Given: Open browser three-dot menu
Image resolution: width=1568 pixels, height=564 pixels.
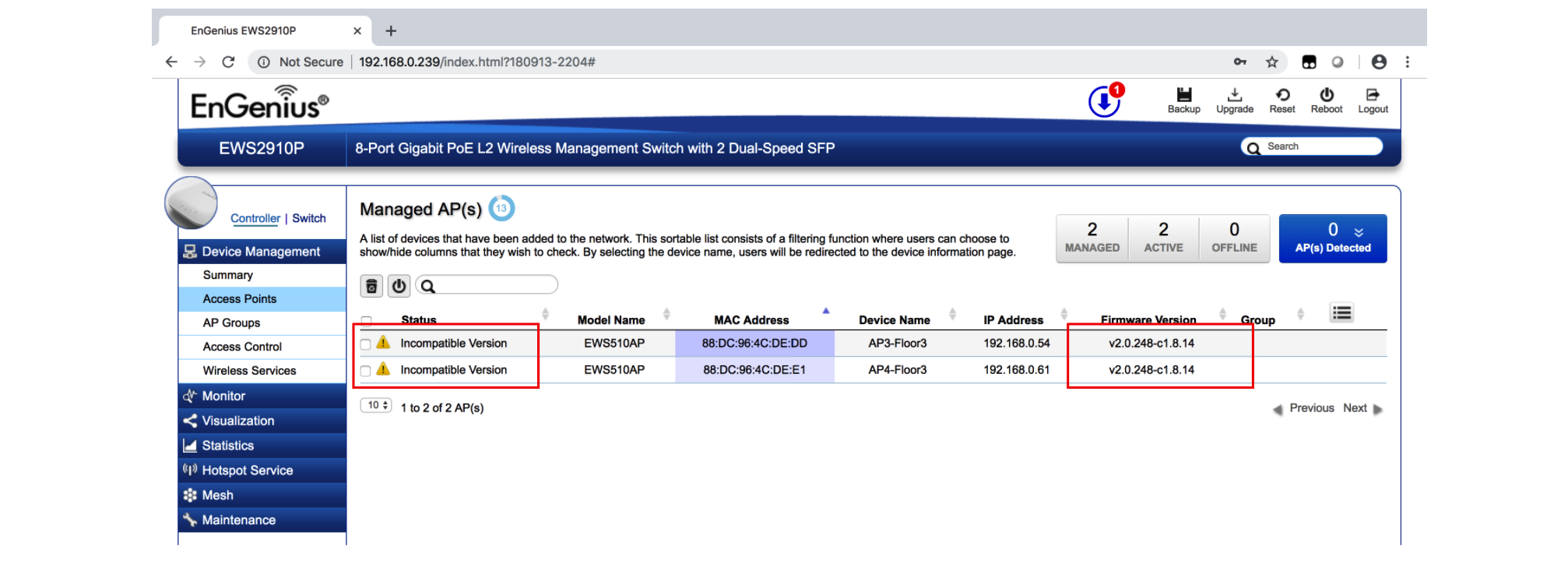Looking at the screenshot, I should 1407,62.
